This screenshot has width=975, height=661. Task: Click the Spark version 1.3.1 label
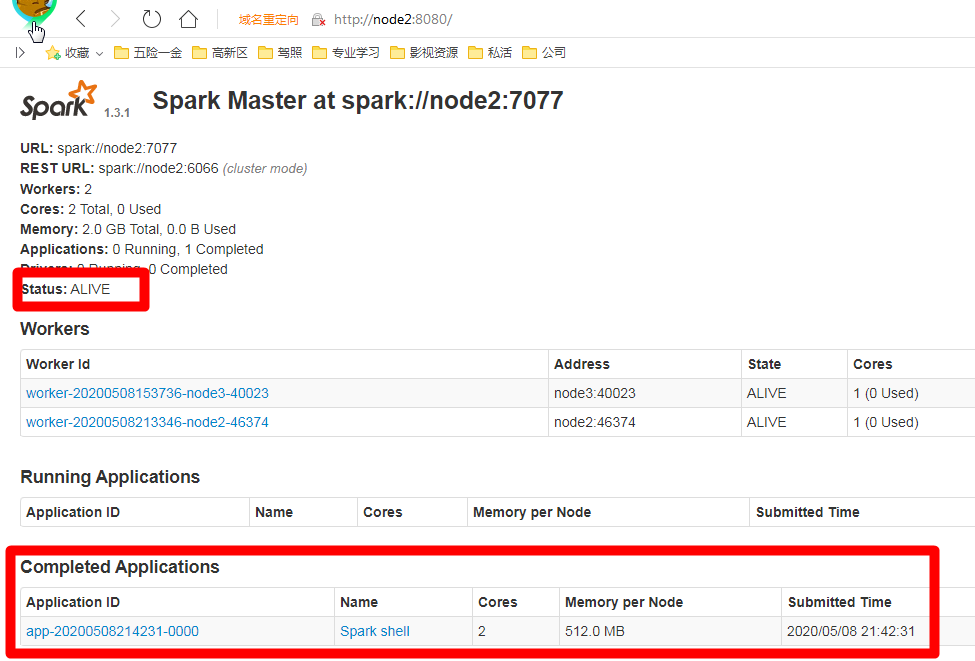click(117, 113)
